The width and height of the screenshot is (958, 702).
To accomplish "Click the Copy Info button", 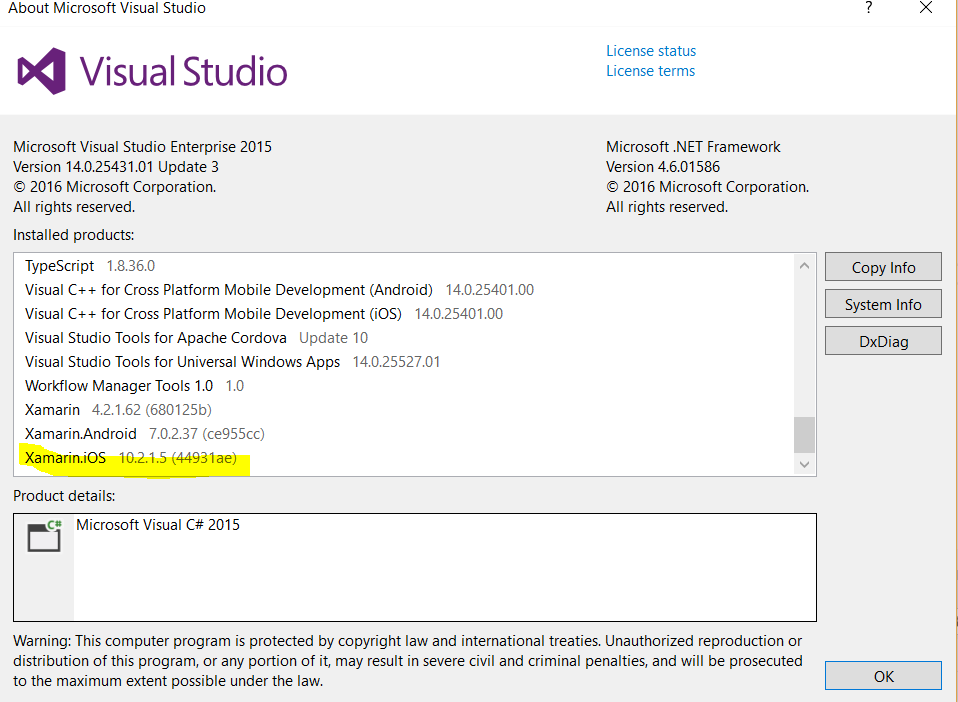I will (883, 267).
